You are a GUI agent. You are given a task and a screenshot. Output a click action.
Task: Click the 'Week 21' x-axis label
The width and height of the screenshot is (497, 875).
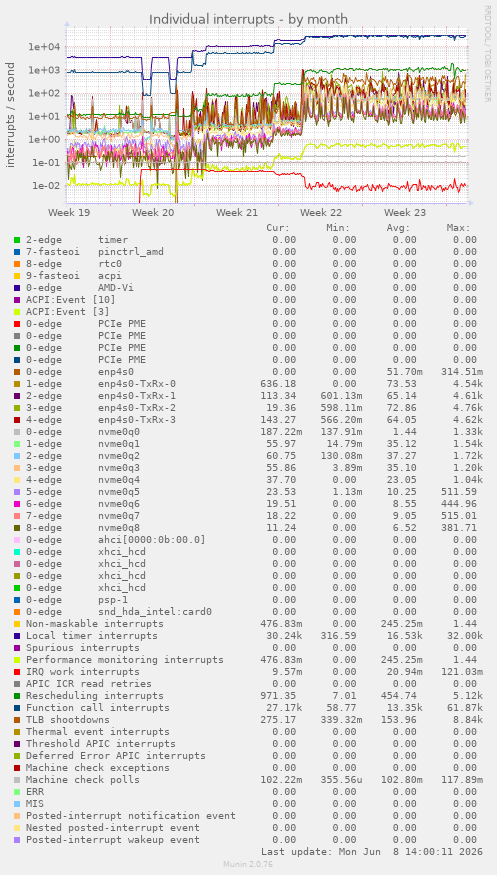coord(237,213)
